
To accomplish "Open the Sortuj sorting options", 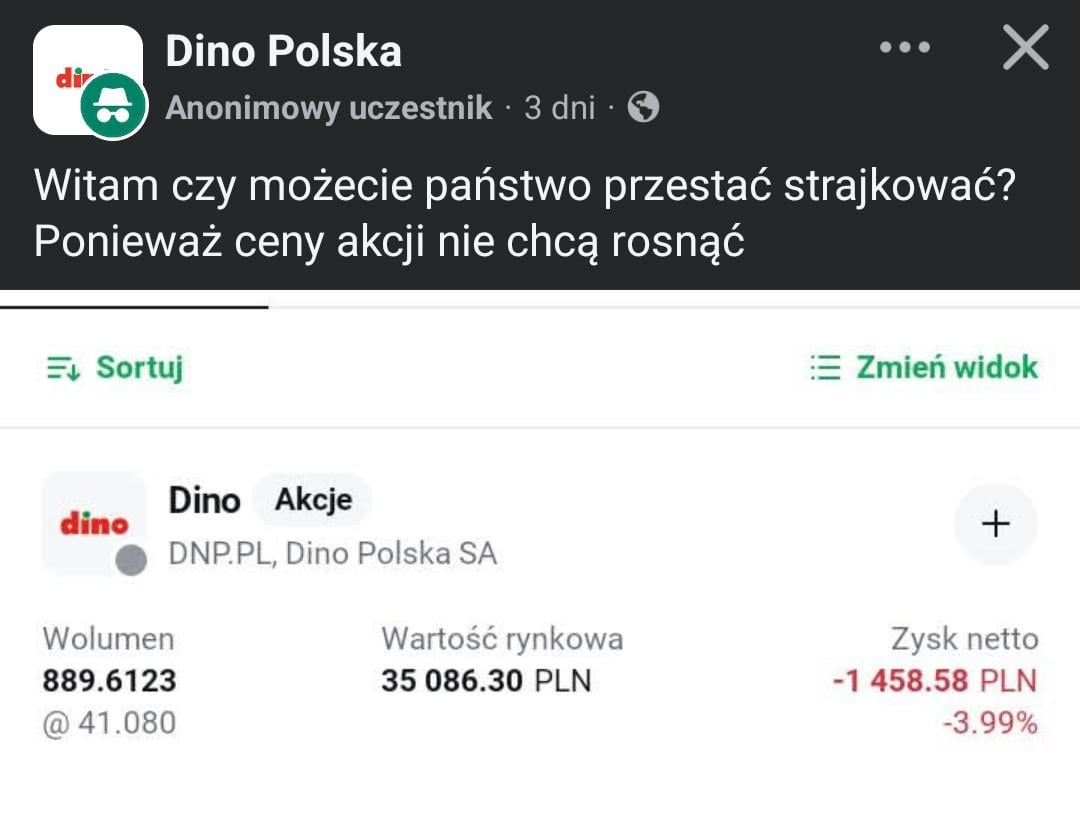I will tap(115, 368).
